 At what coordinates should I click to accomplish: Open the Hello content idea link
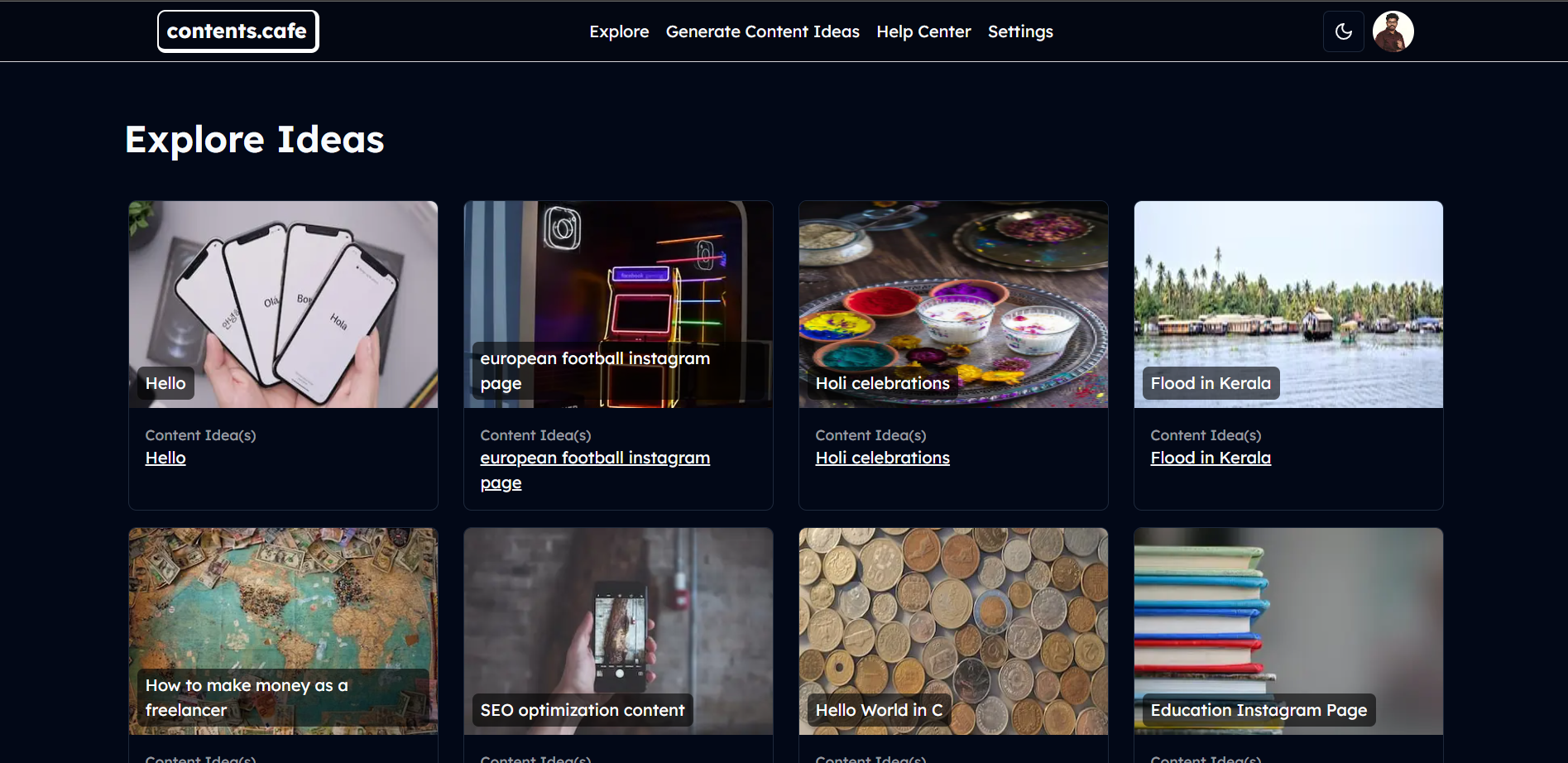point(165,458)
